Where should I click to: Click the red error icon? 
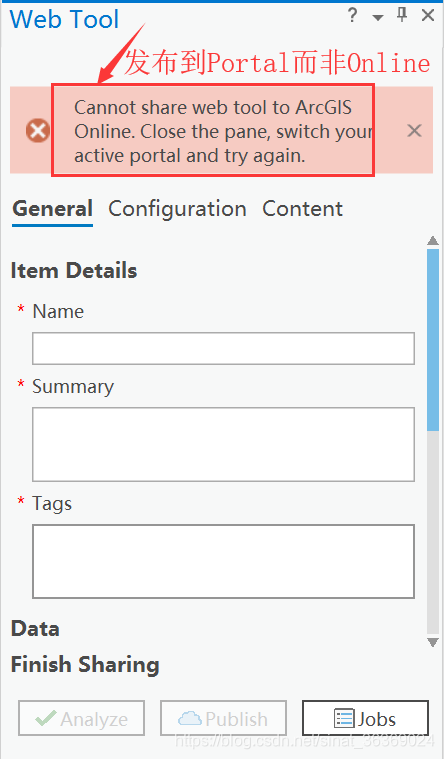38,131
